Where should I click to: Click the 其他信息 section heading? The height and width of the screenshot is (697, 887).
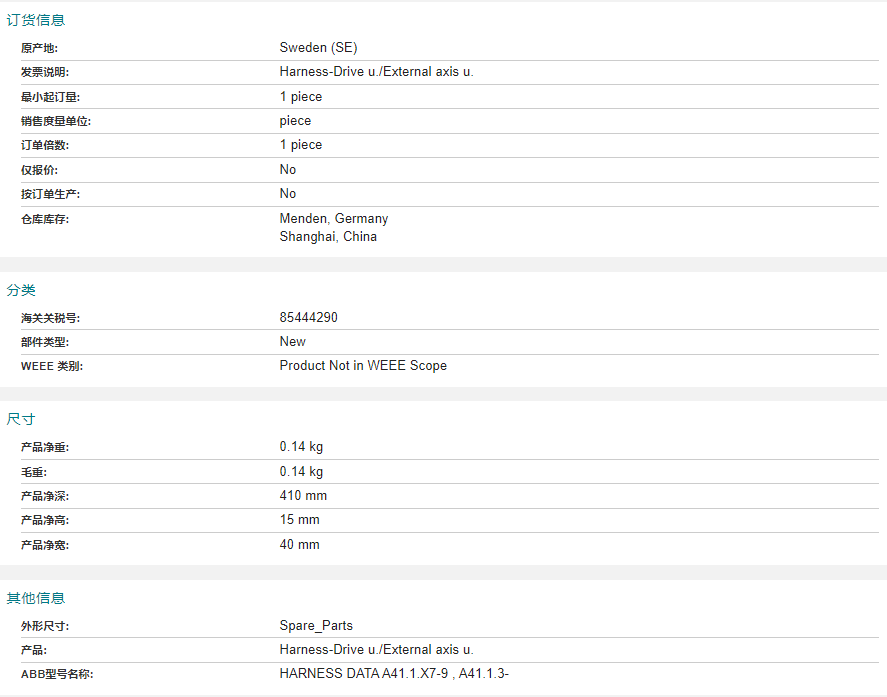36,598
